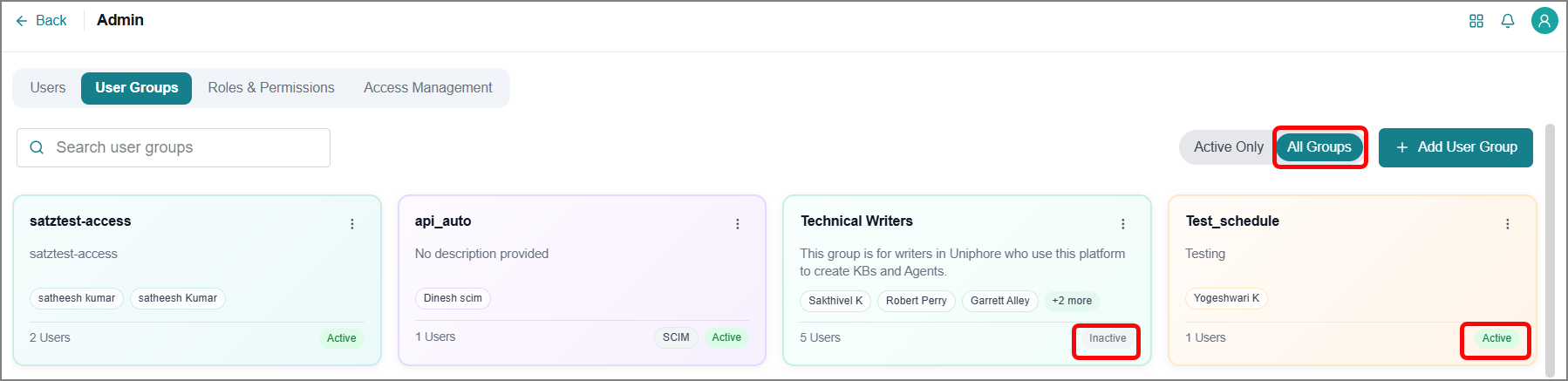The image size is (1568, 381).
Task: Click the Garrett Alley member chip
Action: [1000, 301]
